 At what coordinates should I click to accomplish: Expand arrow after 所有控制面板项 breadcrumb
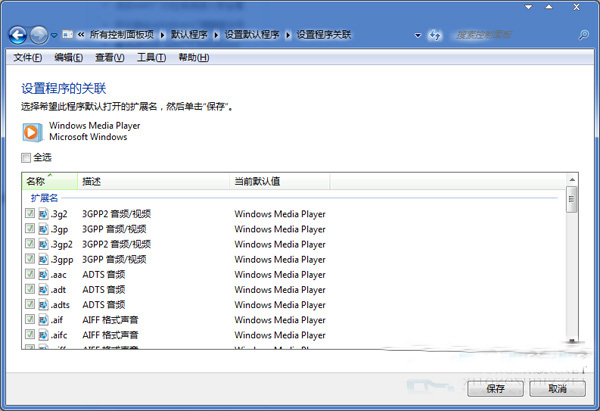tap(162, 35)
